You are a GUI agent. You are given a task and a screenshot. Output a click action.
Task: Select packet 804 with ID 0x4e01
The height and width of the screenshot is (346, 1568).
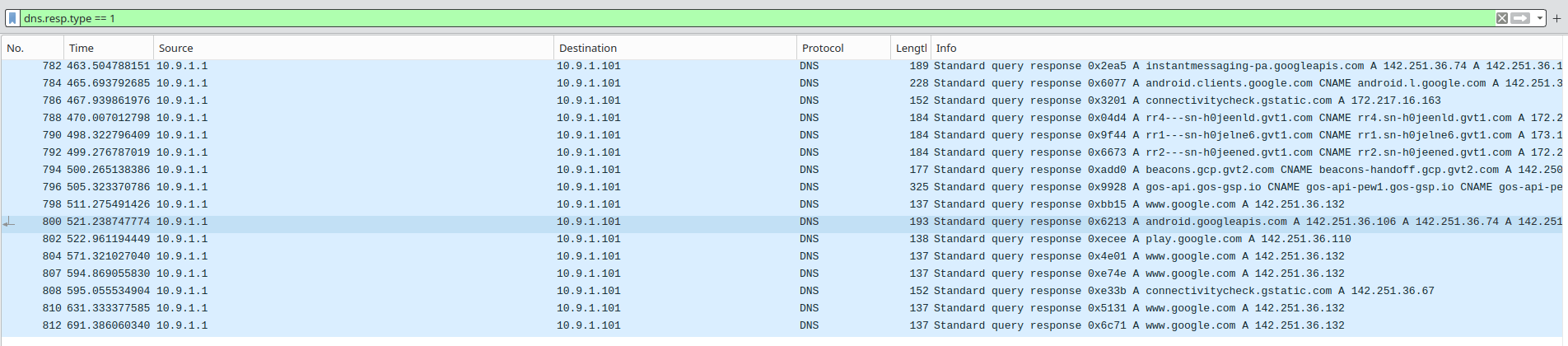[x=782, y=256]
